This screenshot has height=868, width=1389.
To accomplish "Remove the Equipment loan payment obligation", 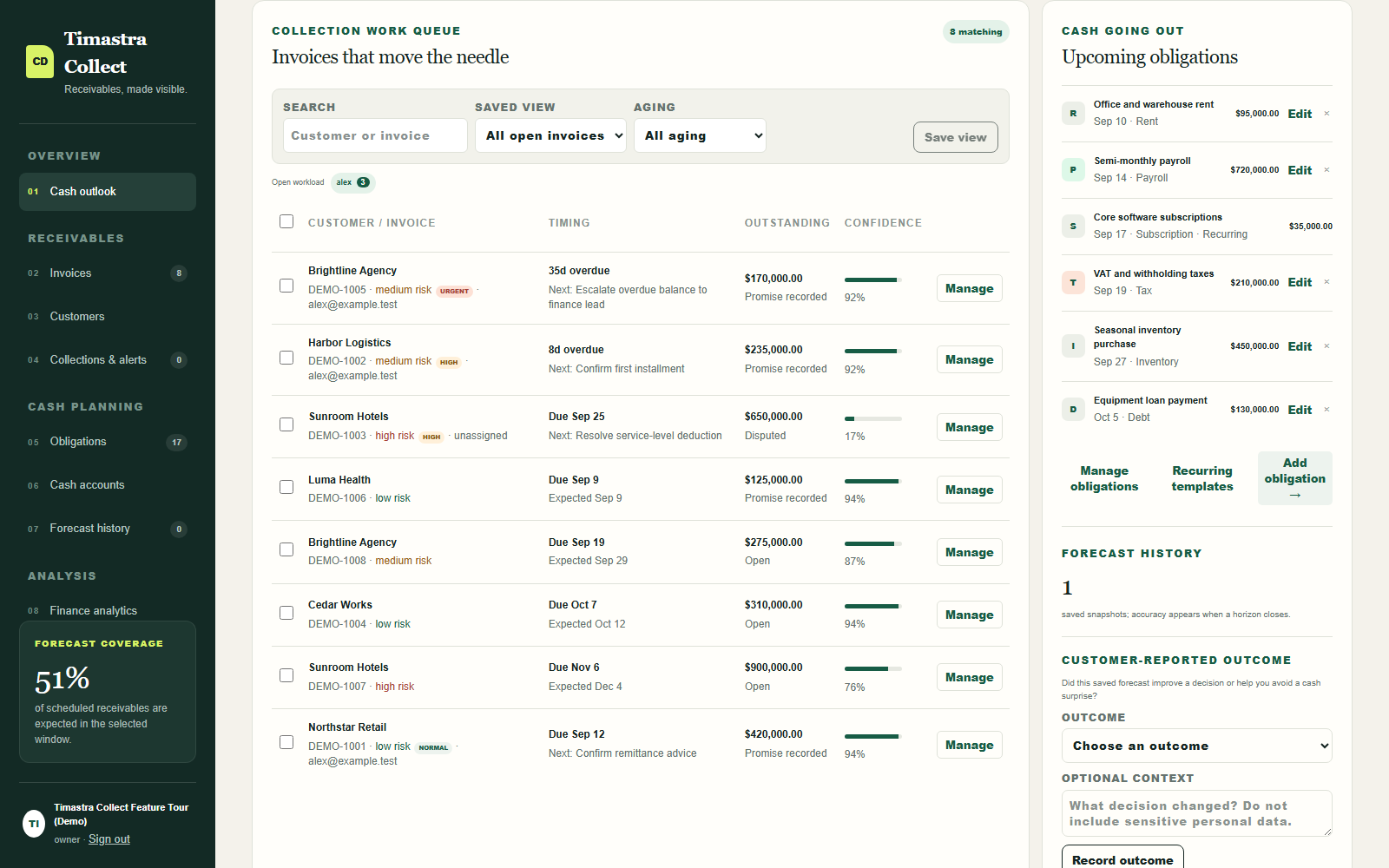I will click(1326, 410).
